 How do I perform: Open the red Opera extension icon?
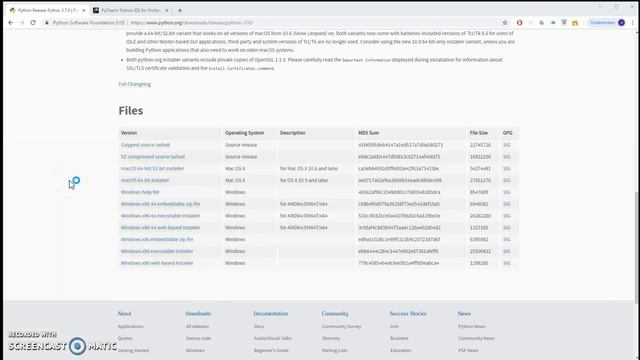[x=519, y=23]
